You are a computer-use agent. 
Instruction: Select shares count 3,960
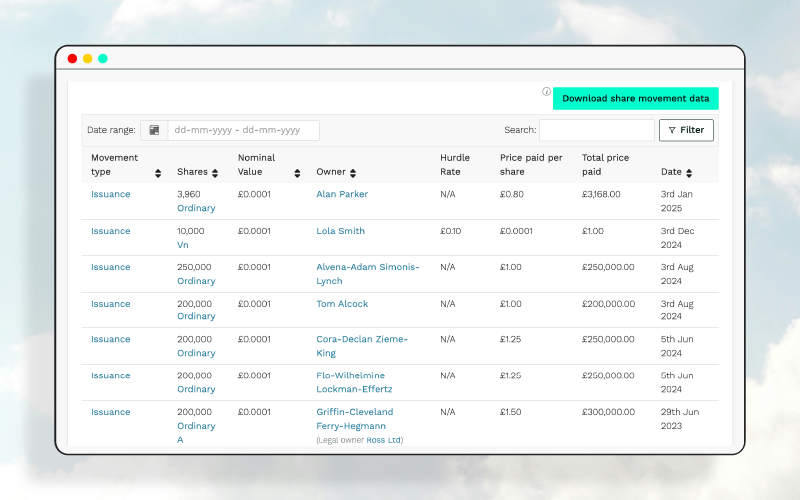(189, 194)
